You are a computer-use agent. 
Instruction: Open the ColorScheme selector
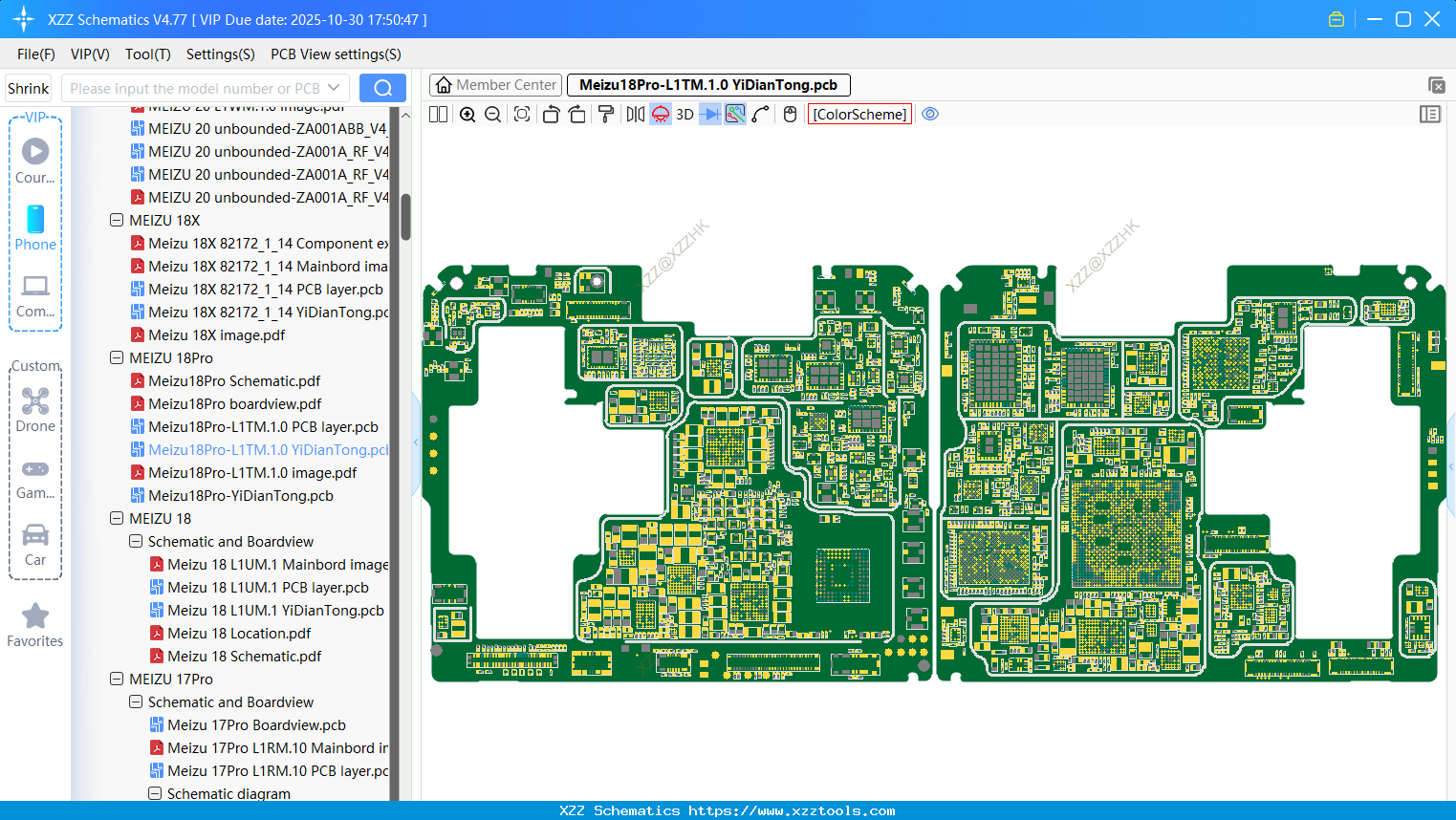pos(859,115)
